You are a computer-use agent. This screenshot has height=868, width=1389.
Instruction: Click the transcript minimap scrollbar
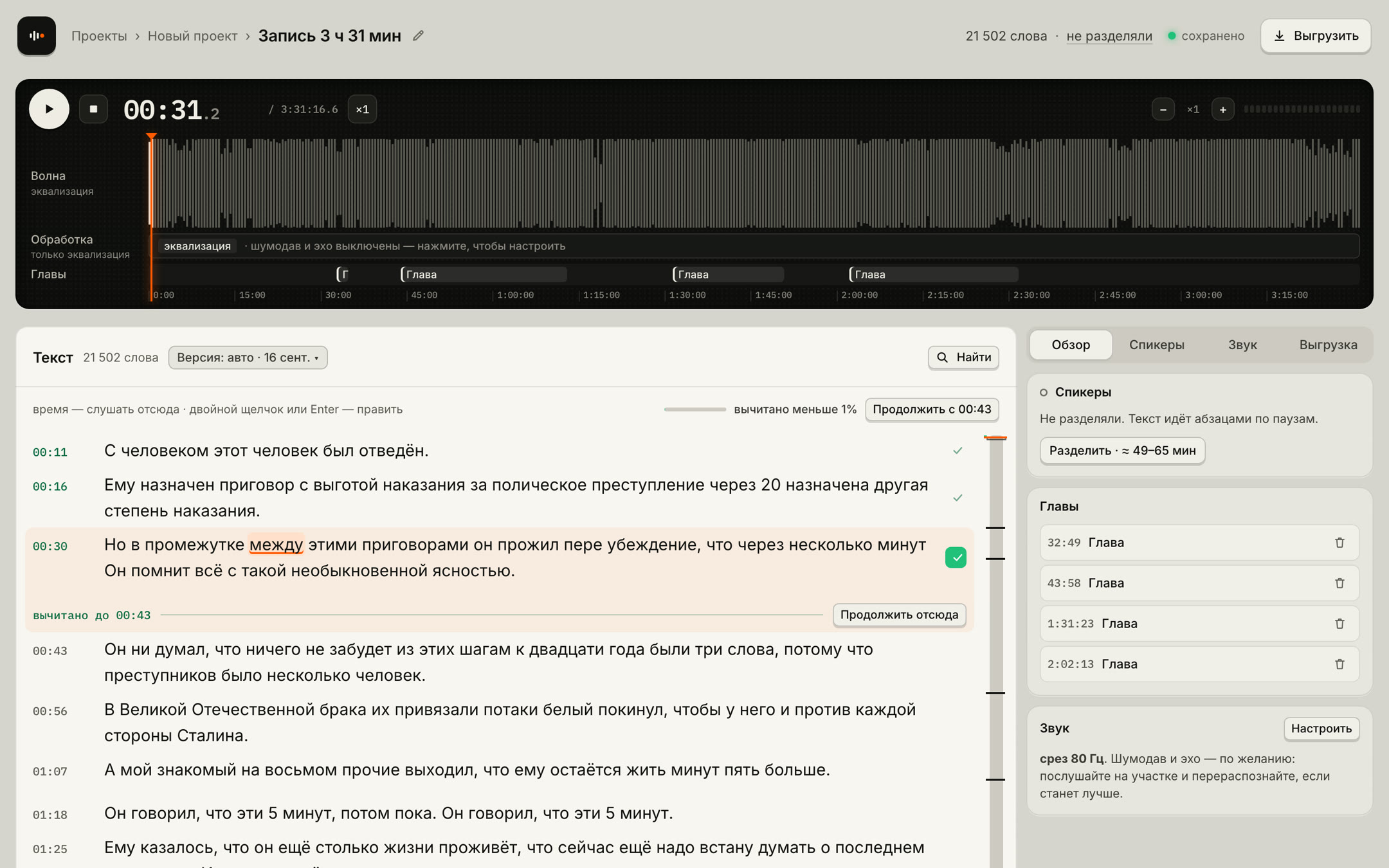point(995,652)
